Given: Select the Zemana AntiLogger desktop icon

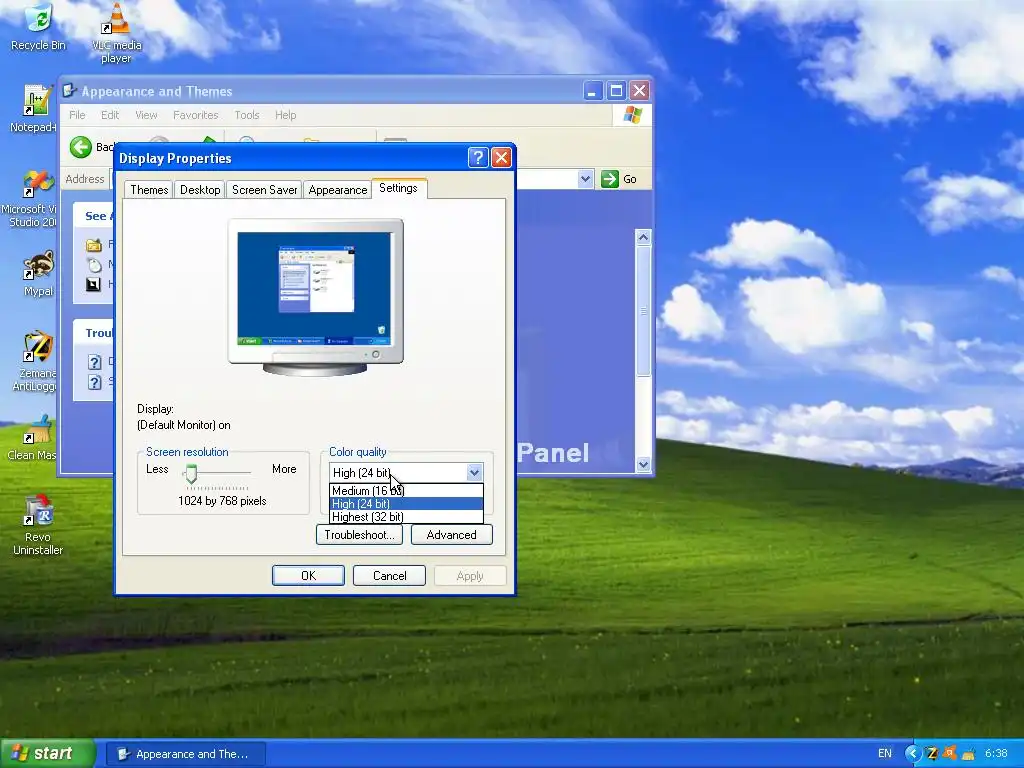Looking at the screenshot, I should coord(37,362).
